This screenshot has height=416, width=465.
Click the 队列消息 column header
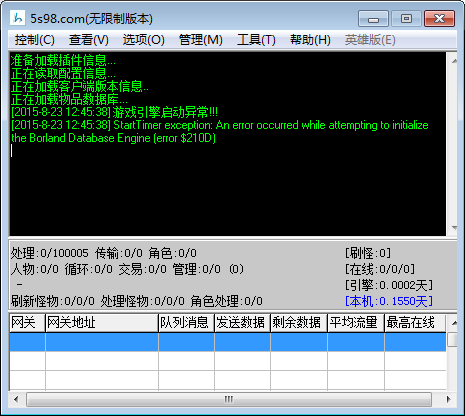186,323
